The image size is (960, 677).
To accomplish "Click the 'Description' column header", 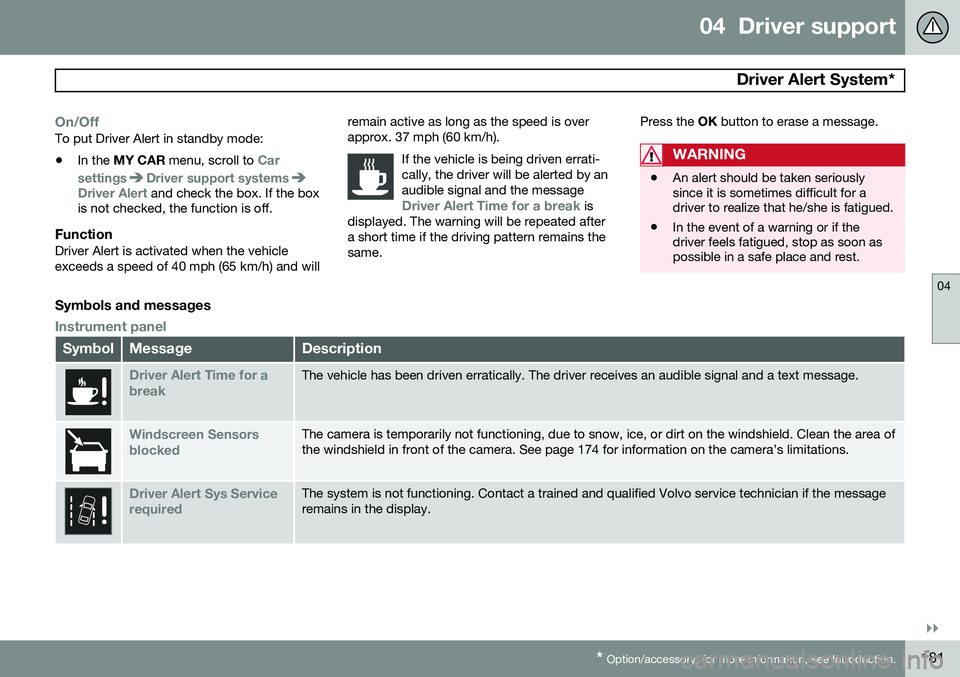I will (599, 349).
